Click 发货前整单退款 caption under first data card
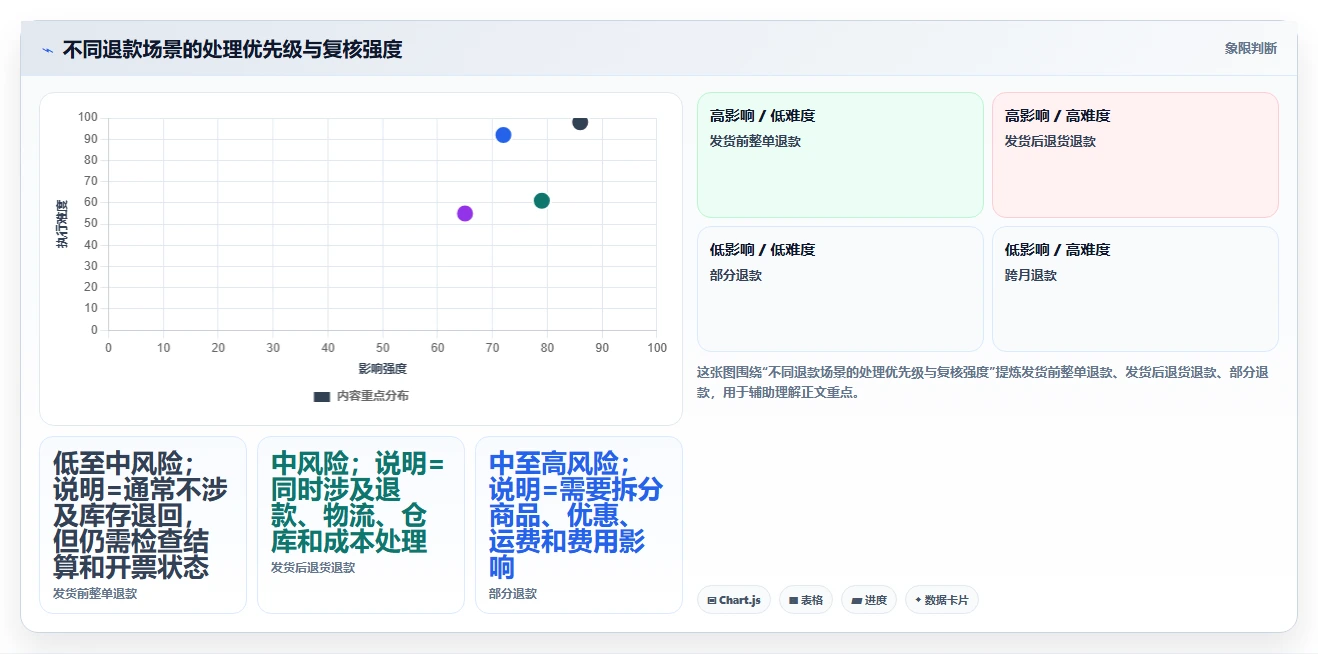Screen dimensions: 1318x654 tap(95, 594)
